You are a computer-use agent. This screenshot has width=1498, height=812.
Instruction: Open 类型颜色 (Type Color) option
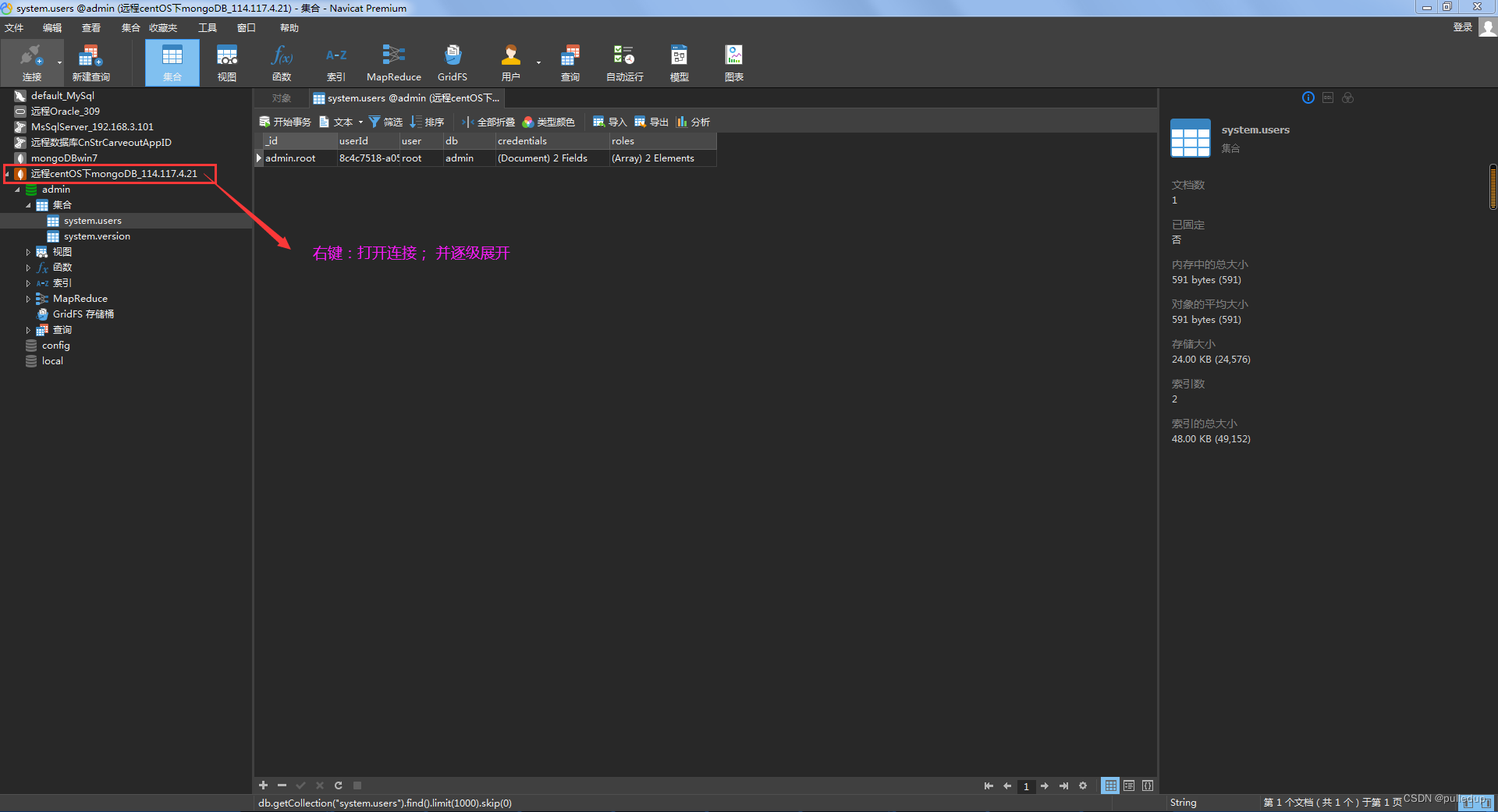click(x=548, y=122)
